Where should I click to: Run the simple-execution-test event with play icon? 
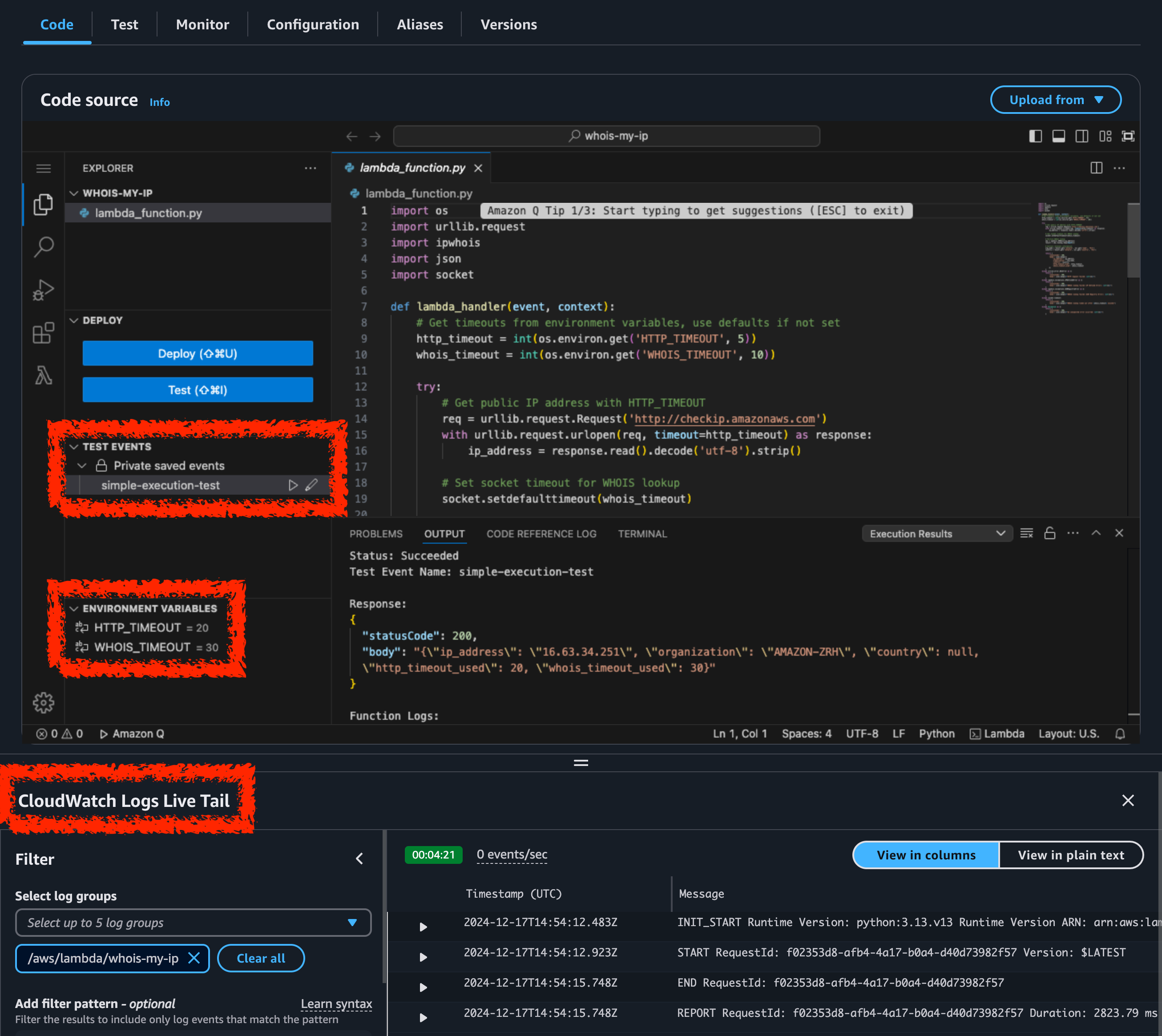[294, 485]
